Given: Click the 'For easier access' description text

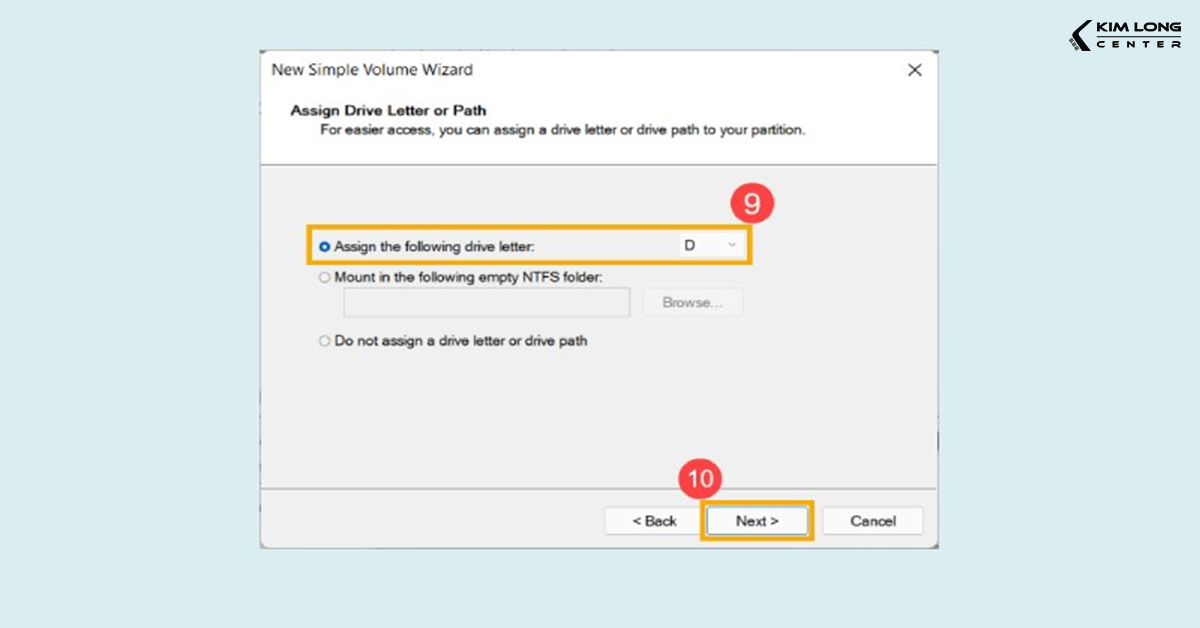Looking at the screenshot, I should coord(562,130).
